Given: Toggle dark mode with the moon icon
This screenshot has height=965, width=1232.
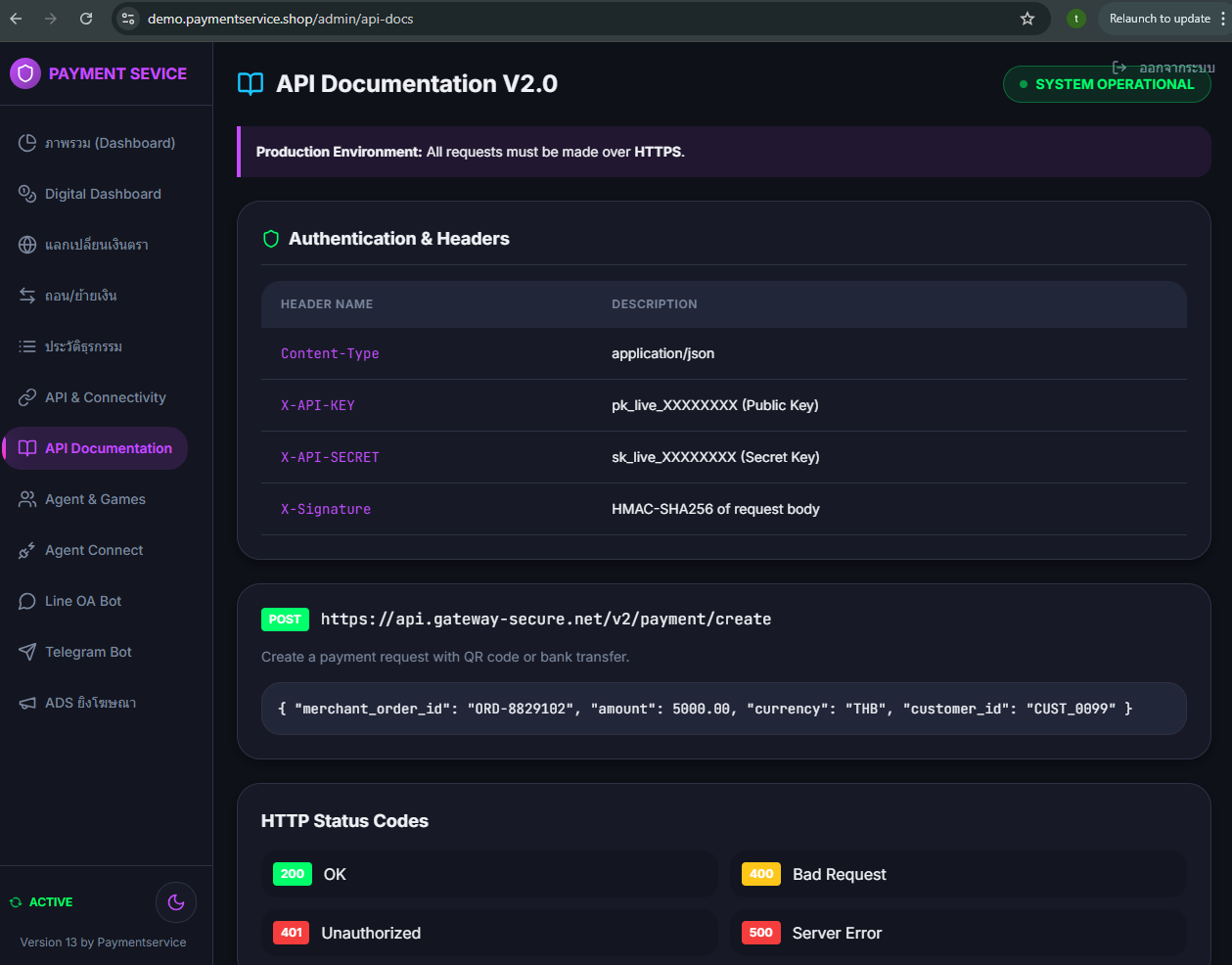Looking at the screenshot, I should point(176,902).
